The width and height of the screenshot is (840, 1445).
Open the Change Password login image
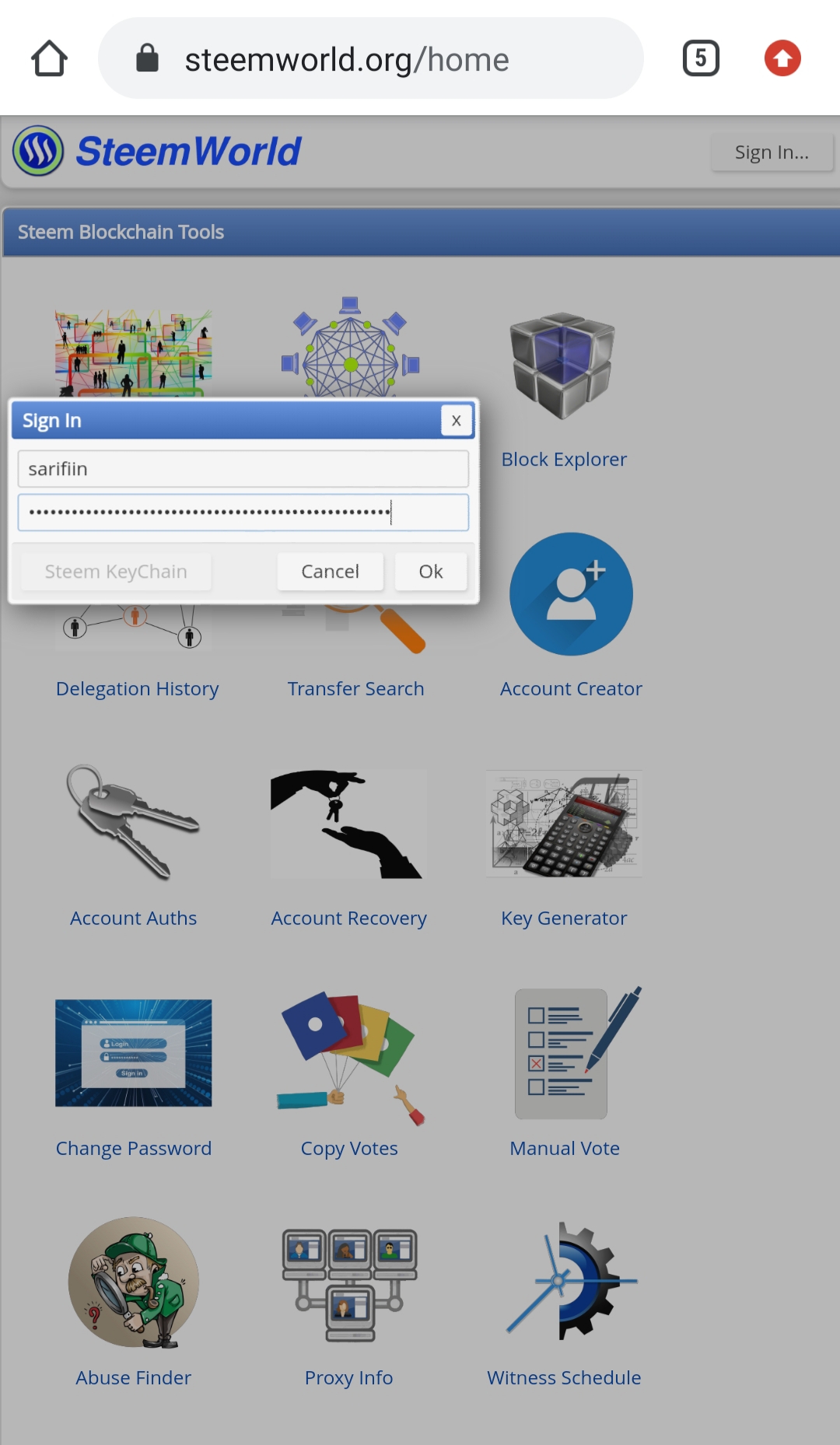133,1053
